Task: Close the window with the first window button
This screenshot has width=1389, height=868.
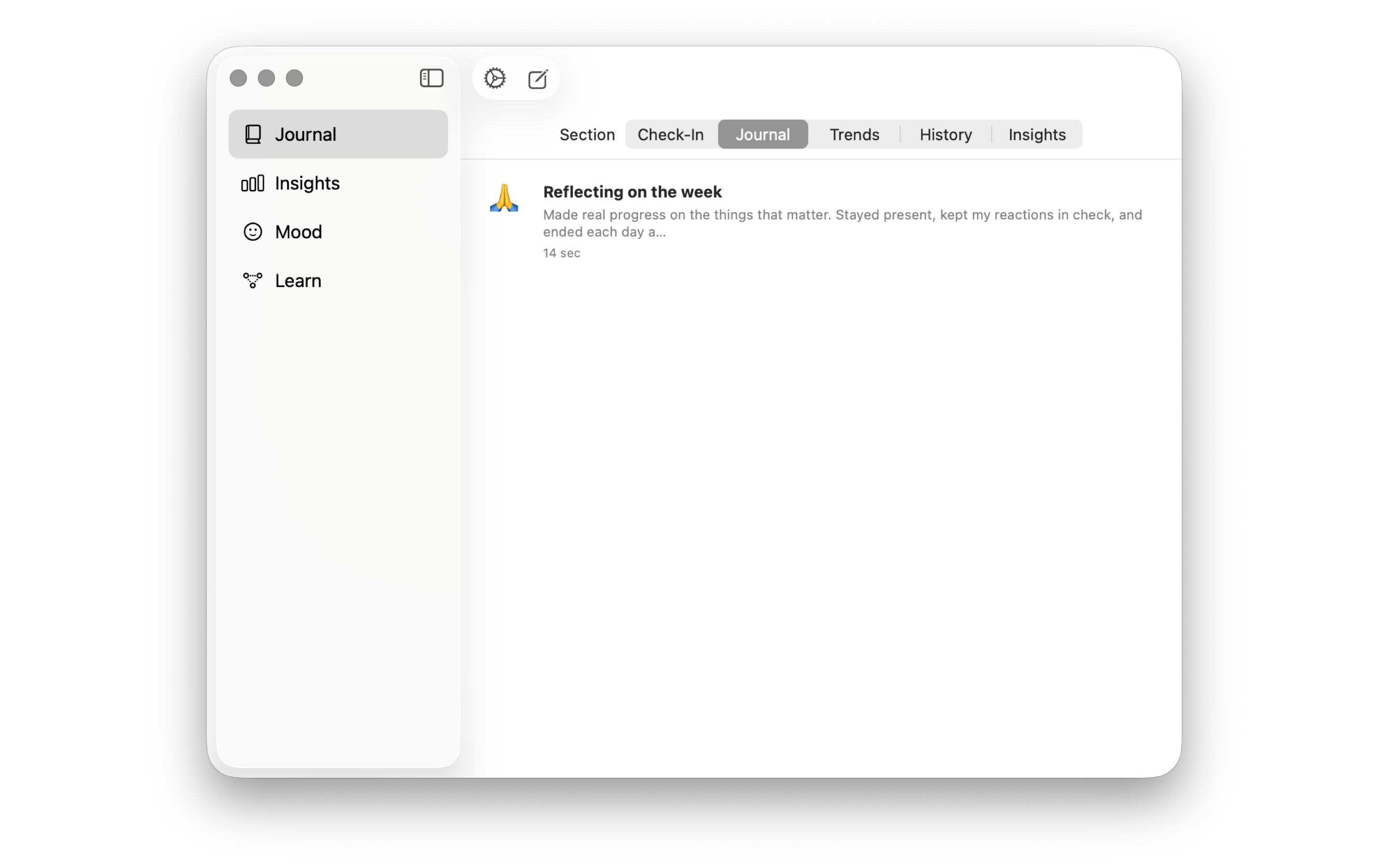Action: pos(238,78)
